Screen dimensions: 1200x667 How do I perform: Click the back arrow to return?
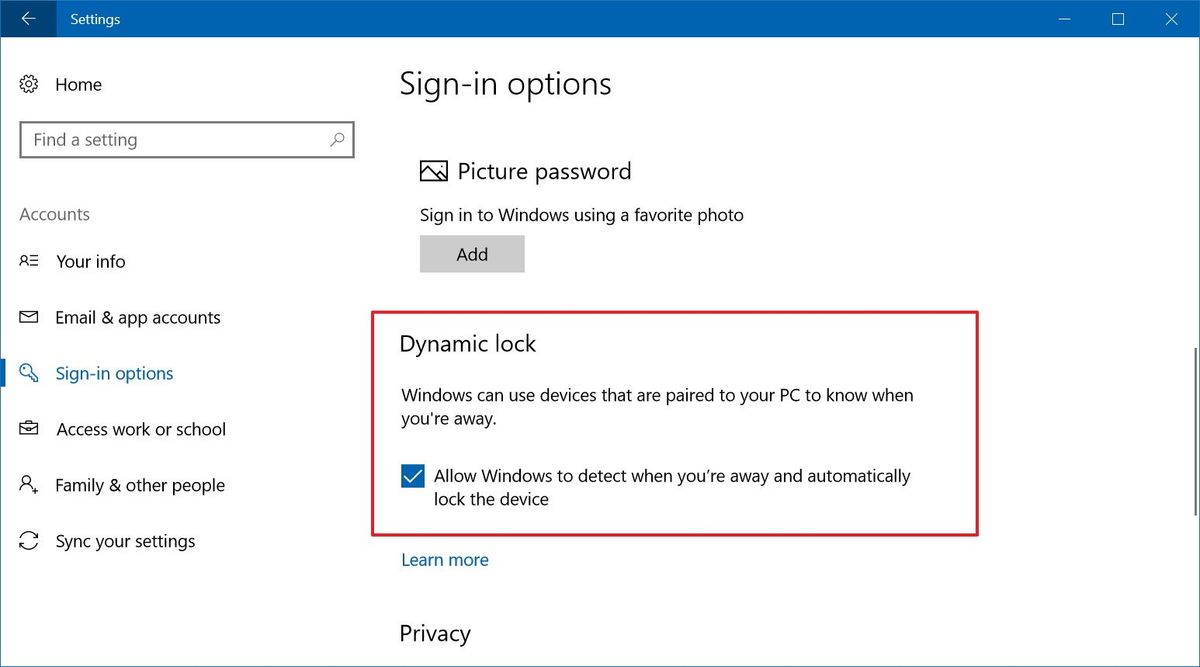27,18
